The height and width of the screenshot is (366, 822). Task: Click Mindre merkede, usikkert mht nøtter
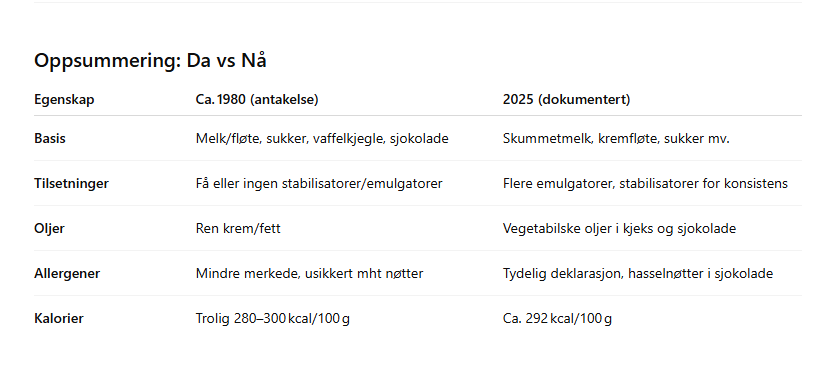click(x=309, y=274)
